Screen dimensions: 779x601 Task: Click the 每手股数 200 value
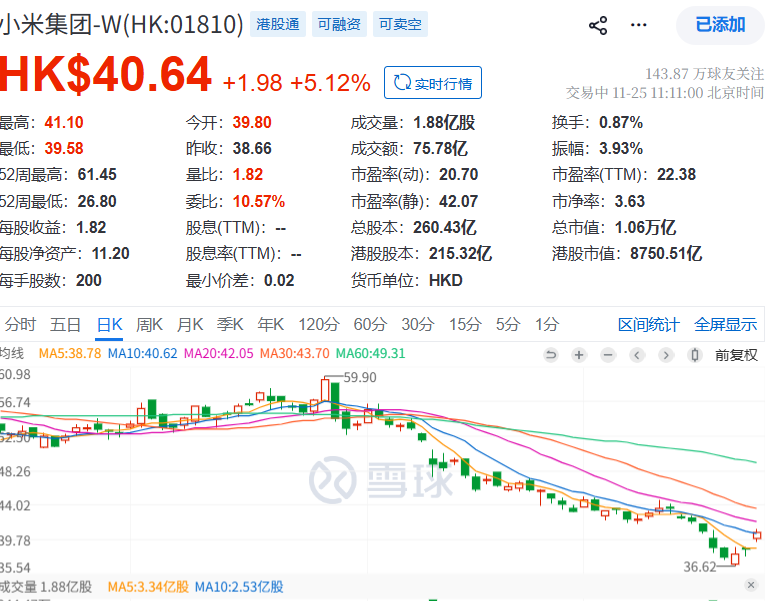tap(88, 281)
